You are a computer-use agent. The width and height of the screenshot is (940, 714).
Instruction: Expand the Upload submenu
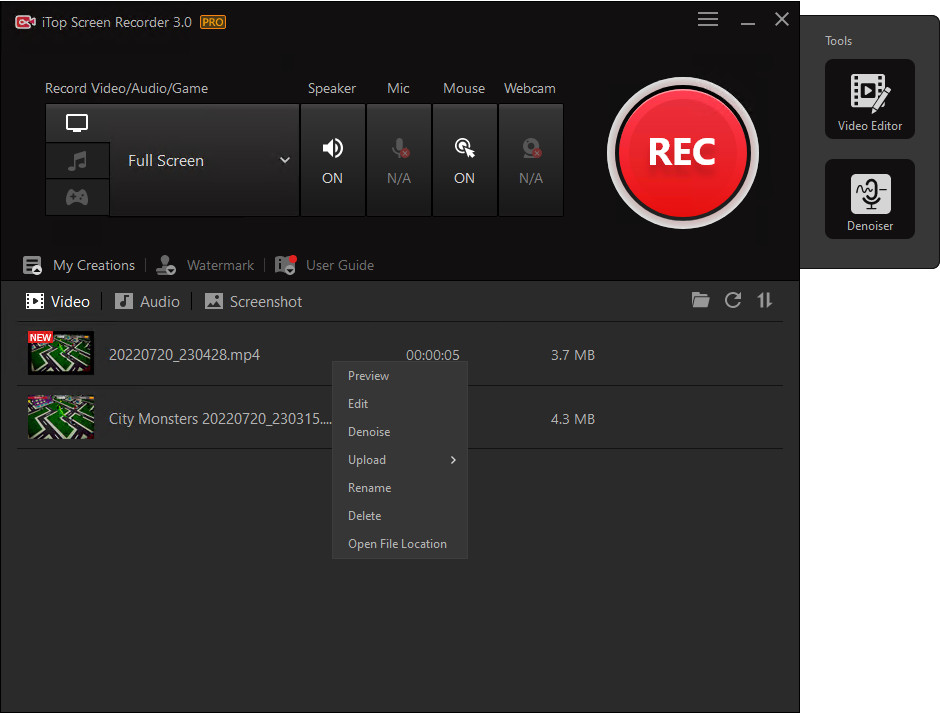(x=366, y=460)
